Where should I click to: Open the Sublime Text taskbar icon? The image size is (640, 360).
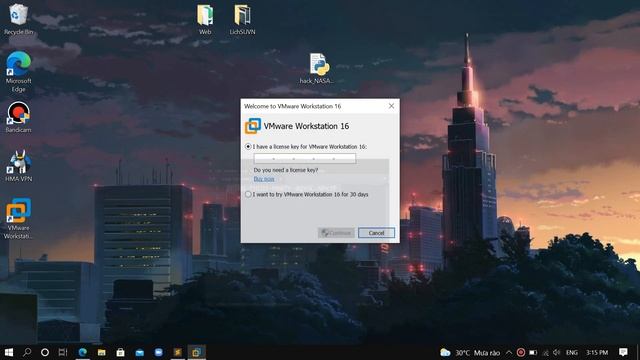coord(178,352)
